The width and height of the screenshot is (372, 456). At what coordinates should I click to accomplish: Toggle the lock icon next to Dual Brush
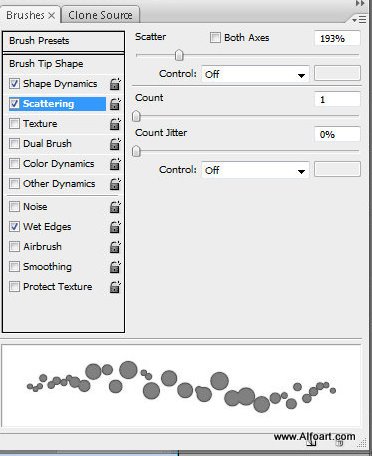115,144
